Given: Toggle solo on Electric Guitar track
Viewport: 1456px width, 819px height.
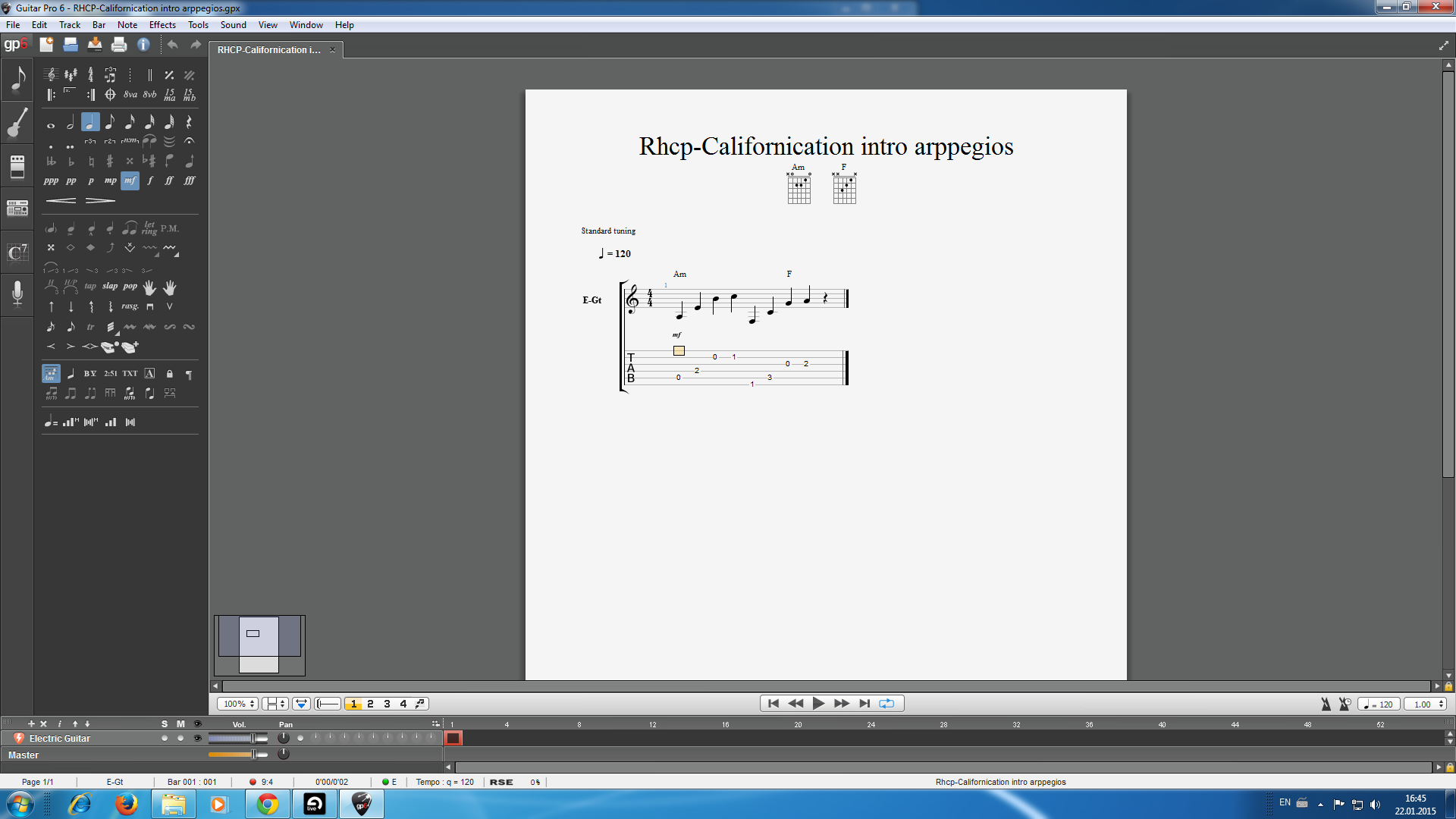Looking at the screenshot, I should pyautogui.click(x=165, y=738).
